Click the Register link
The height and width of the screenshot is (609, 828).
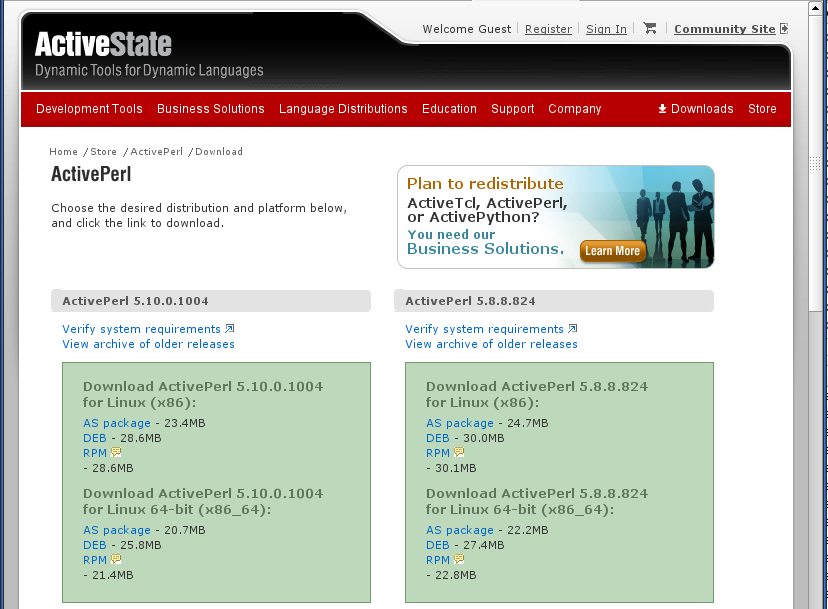pos(548,29)
